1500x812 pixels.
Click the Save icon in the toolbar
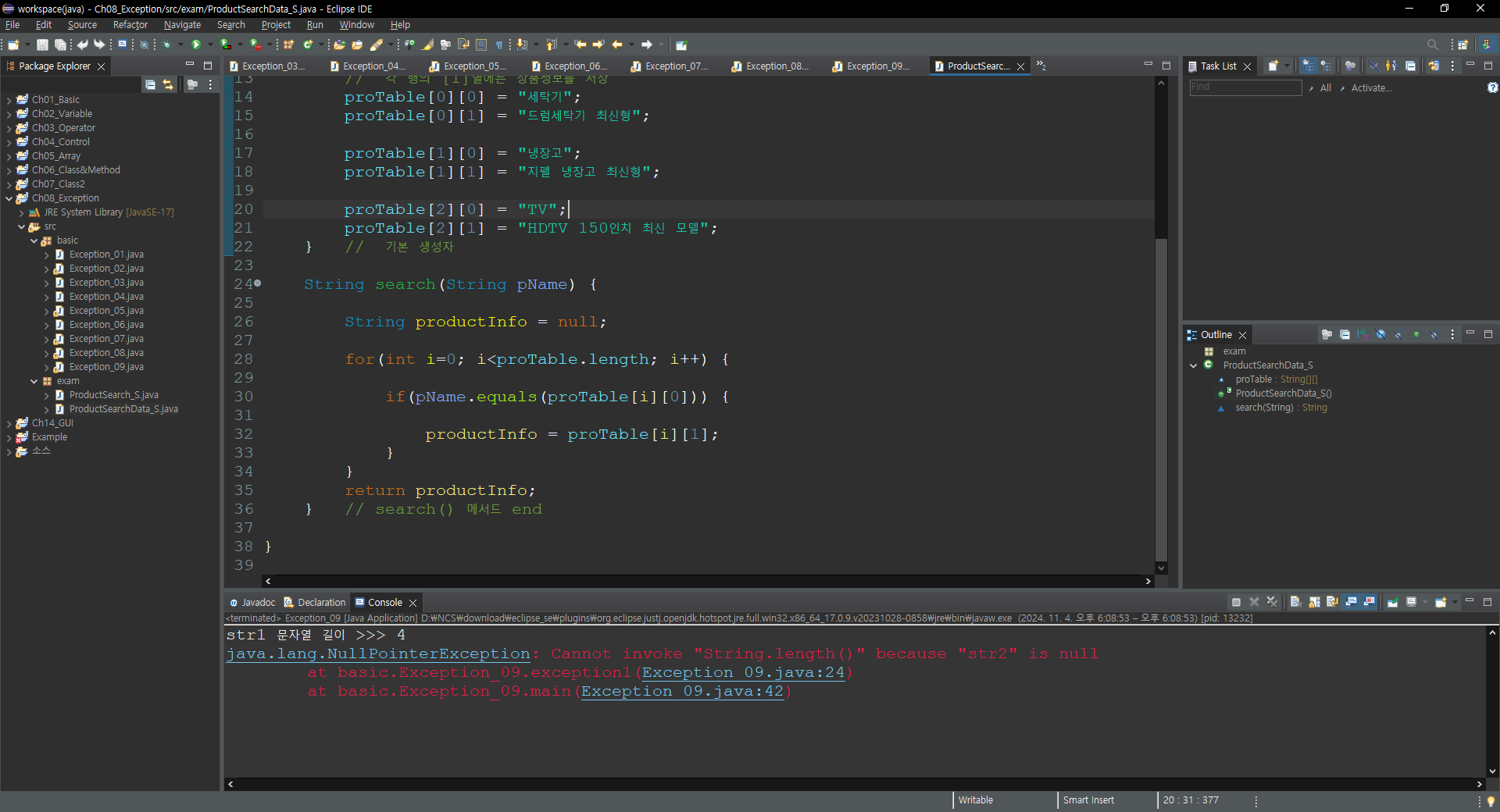42,45
